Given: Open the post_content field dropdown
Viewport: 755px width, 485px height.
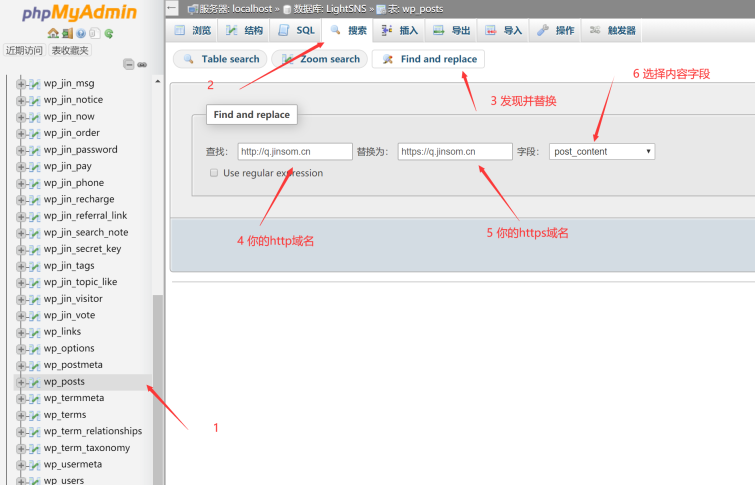Looking at the screenshot, I should 601,152.
